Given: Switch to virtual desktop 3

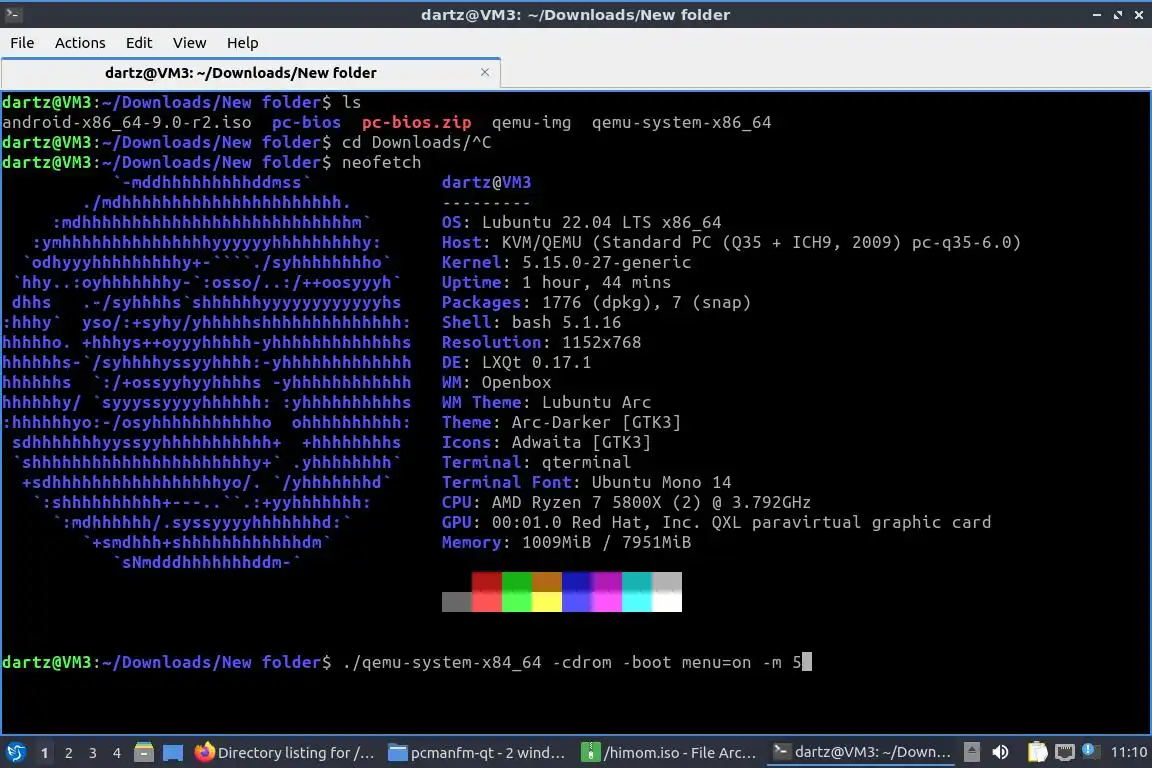Looking at the screenshot, I should point(93,753).
